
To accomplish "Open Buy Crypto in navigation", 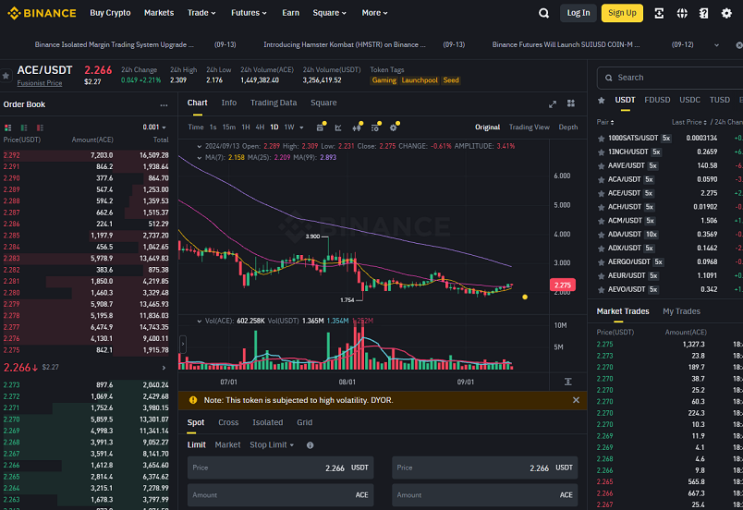I will coord(110,13).
